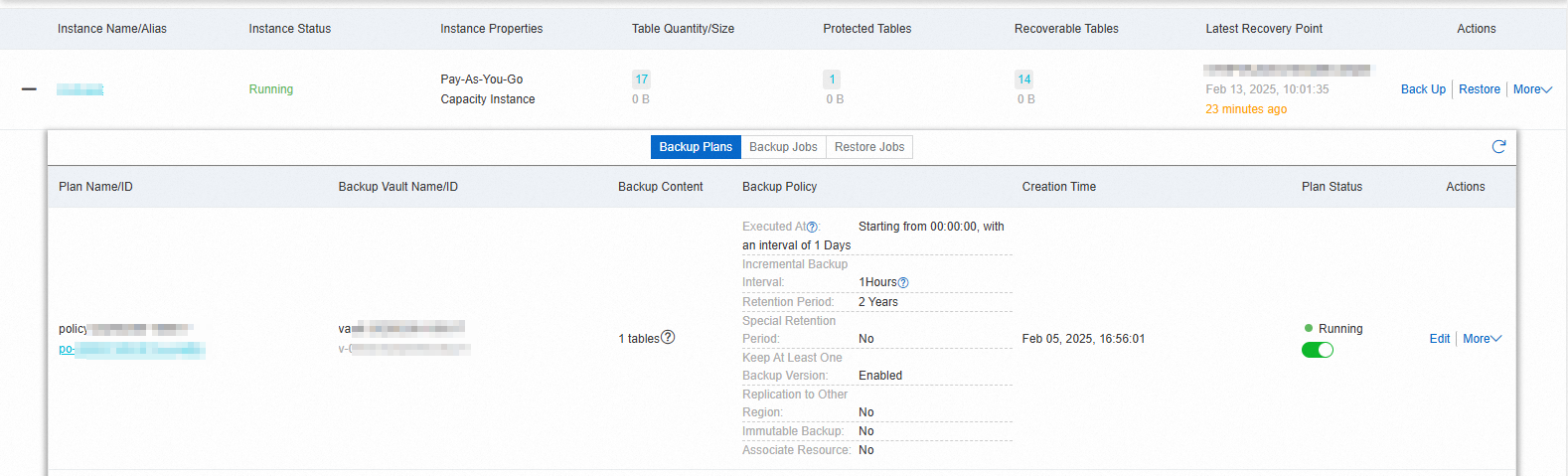Open the More dropdown in instance actions
The image size is (1568, 476).
point(1531,89)
